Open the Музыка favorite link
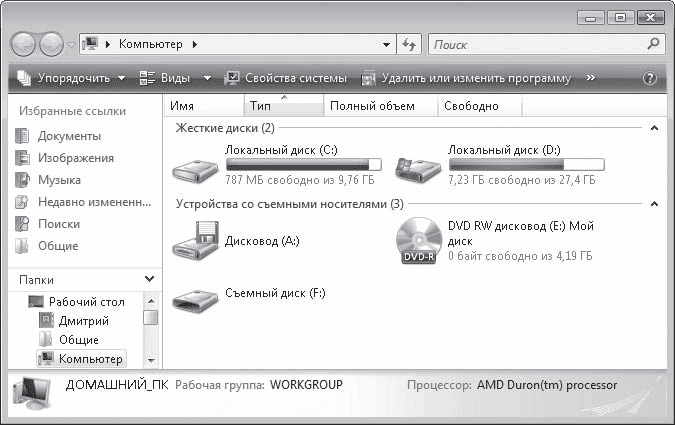 (59, 180)
